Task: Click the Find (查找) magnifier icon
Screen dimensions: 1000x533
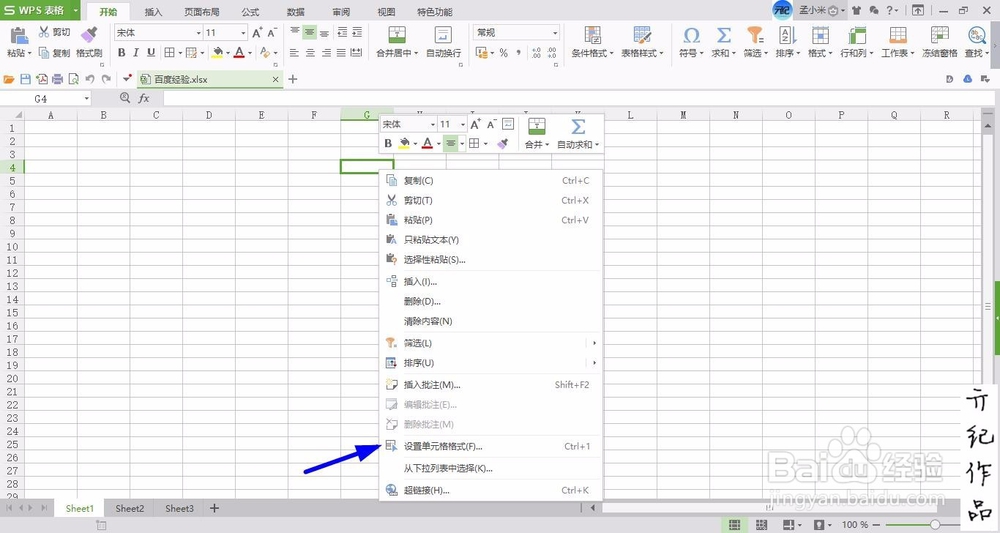Action: [x=976, y=34]
